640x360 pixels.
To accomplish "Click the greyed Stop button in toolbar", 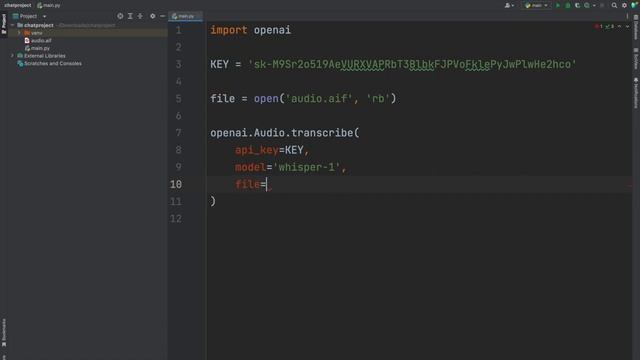I will click(x=602, y=5).
